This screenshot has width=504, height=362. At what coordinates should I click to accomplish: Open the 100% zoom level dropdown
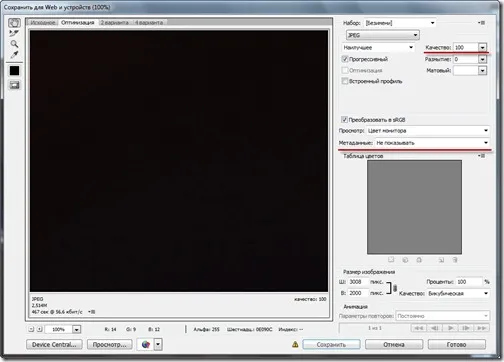pos(77,329)
